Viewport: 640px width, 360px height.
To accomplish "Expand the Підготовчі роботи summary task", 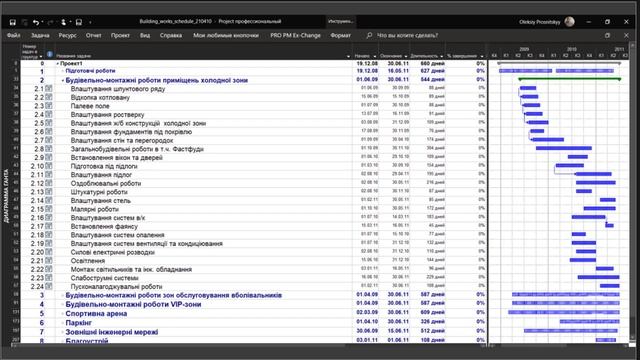I will click(63, 71).
